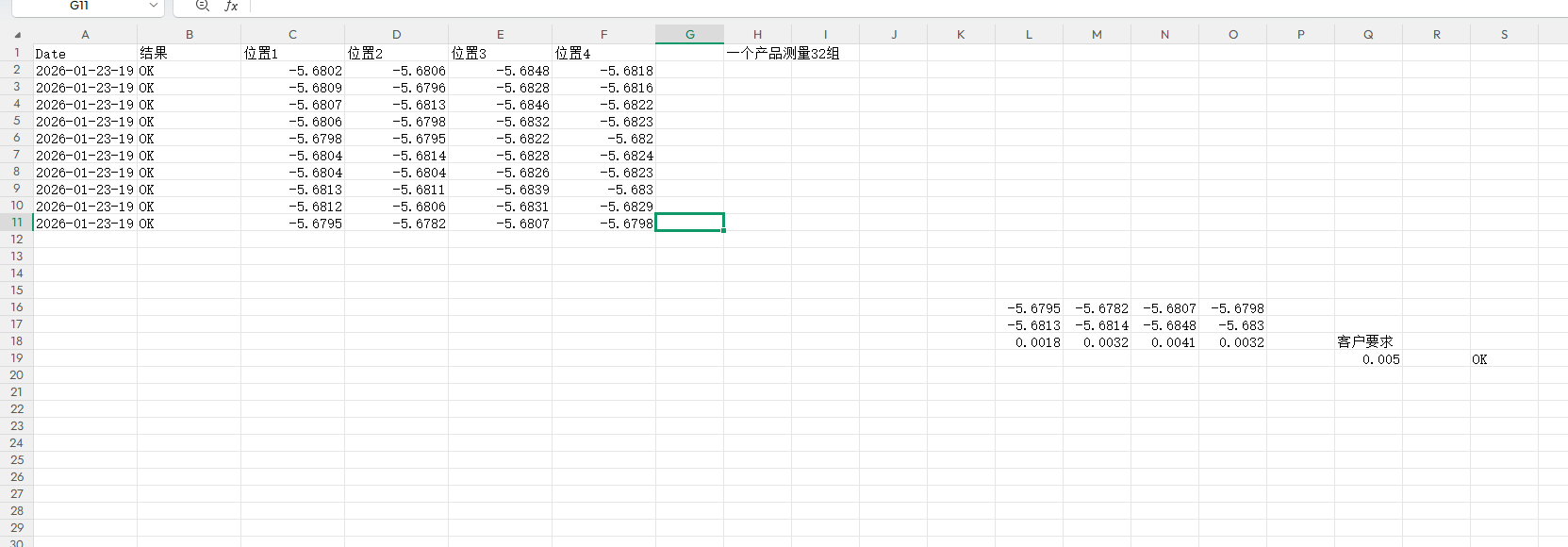Open the Name Box dropdown arrow
1568x547 pixels.
153,6
